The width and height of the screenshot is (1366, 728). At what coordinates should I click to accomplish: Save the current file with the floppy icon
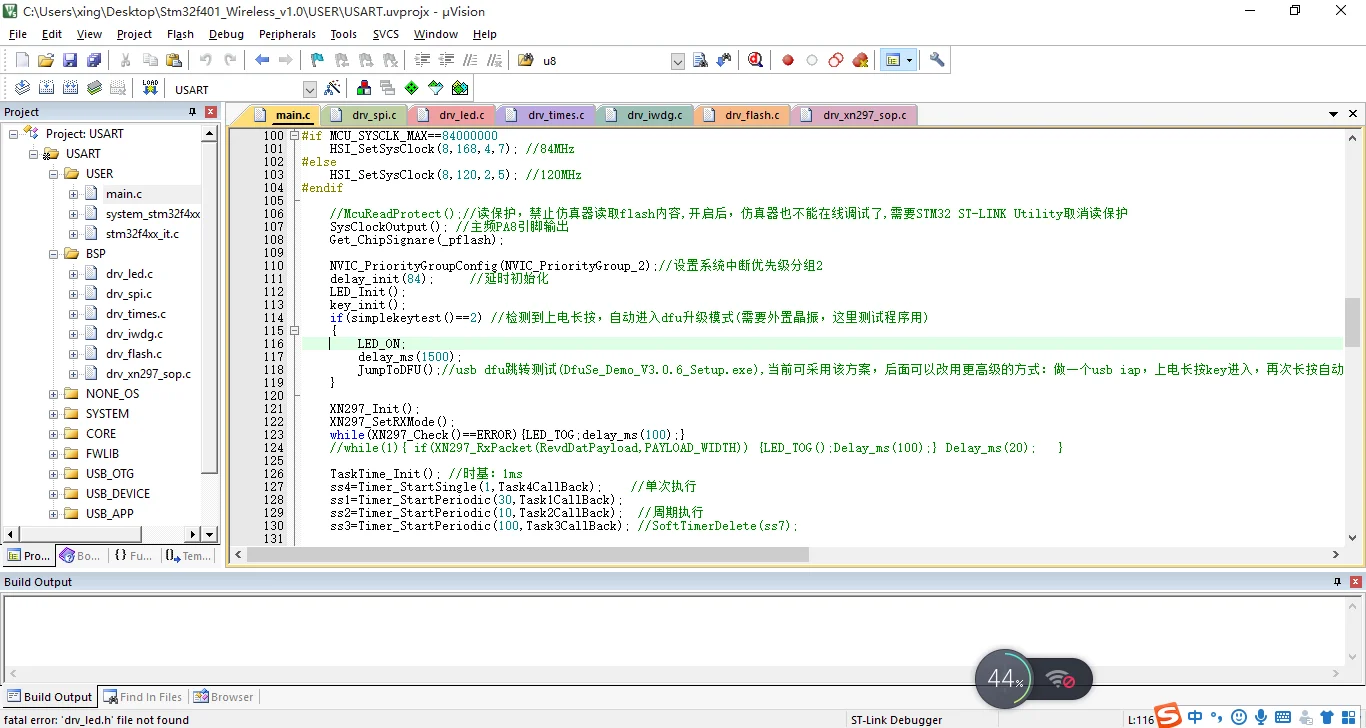click(70, 60)
